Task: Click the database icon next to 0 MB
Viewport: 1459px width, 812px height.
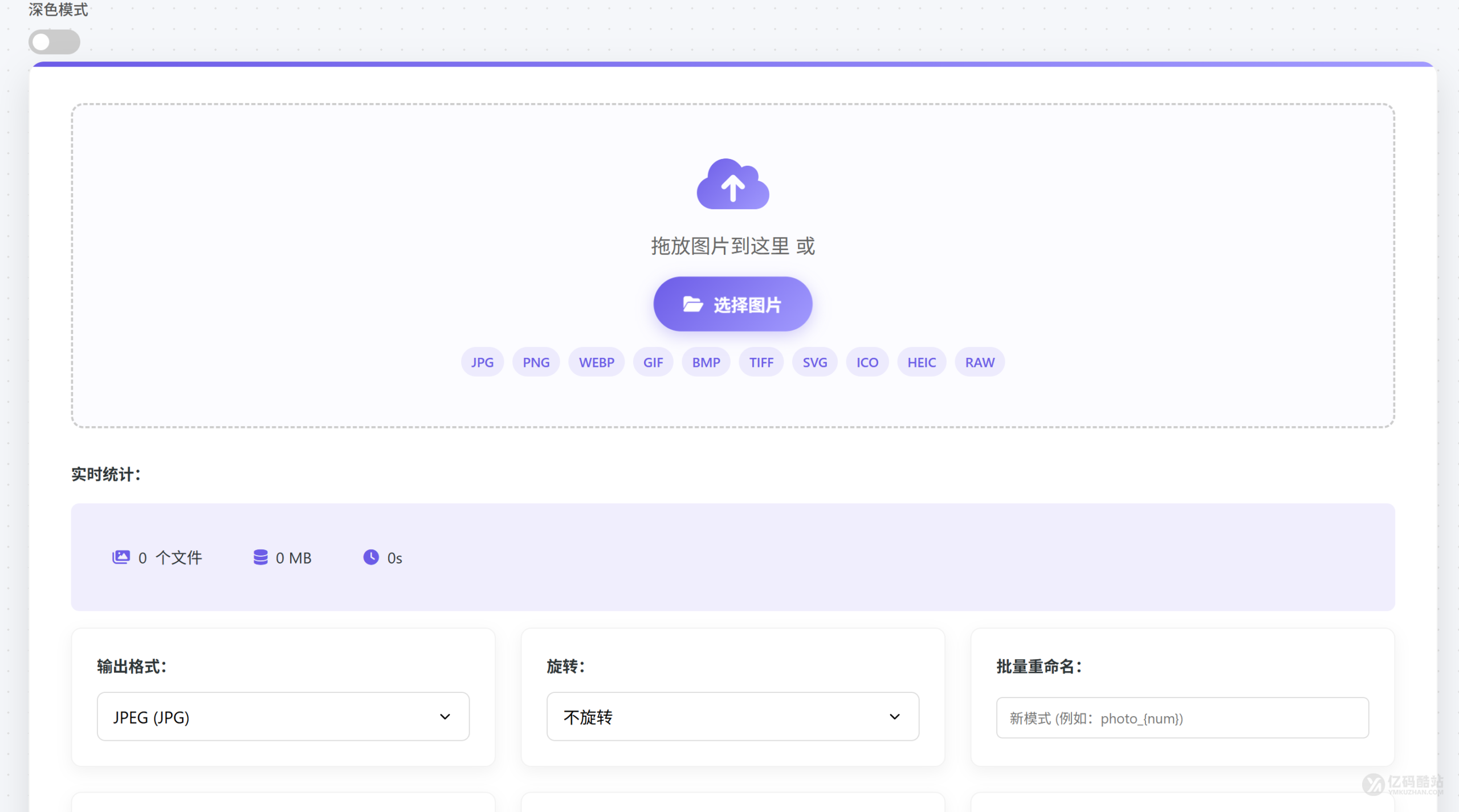Action: tap(260, 557)
